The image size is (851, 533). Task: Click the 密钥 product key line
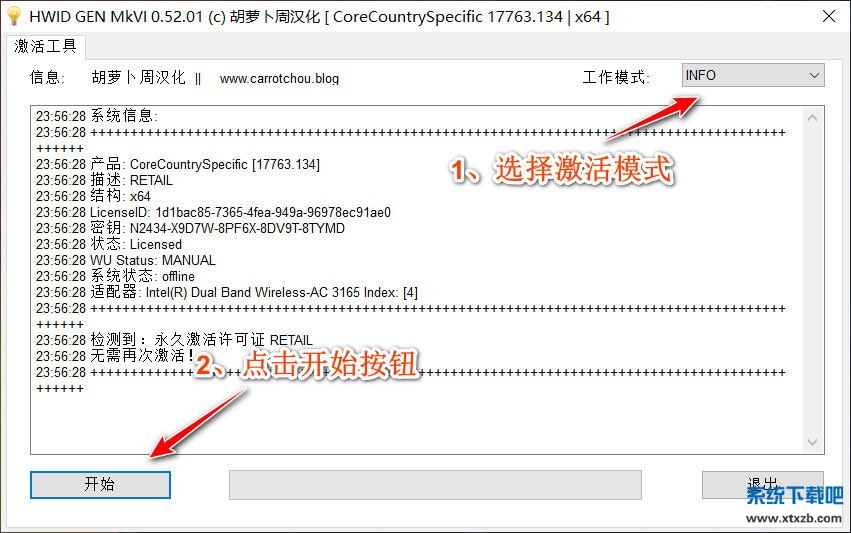pyautogui.click(x=190, y=229)
